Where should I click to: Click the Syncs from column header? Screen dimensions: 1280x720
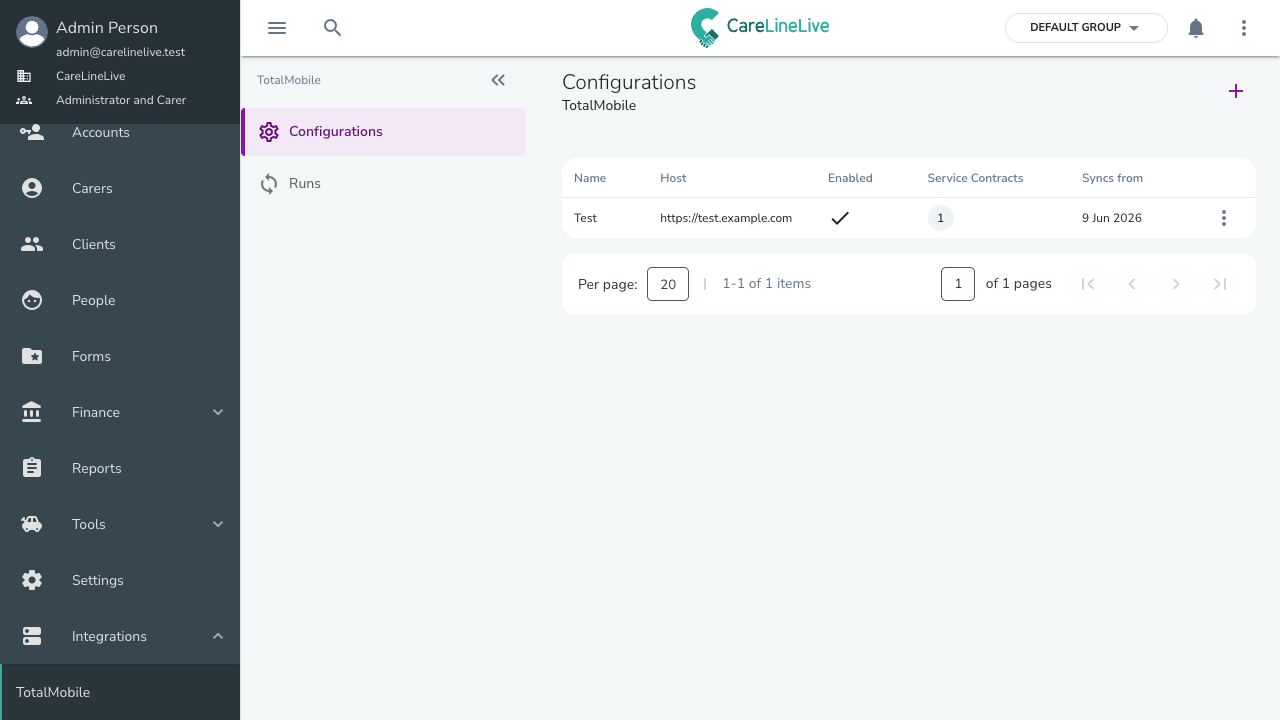click(1112, 178)
